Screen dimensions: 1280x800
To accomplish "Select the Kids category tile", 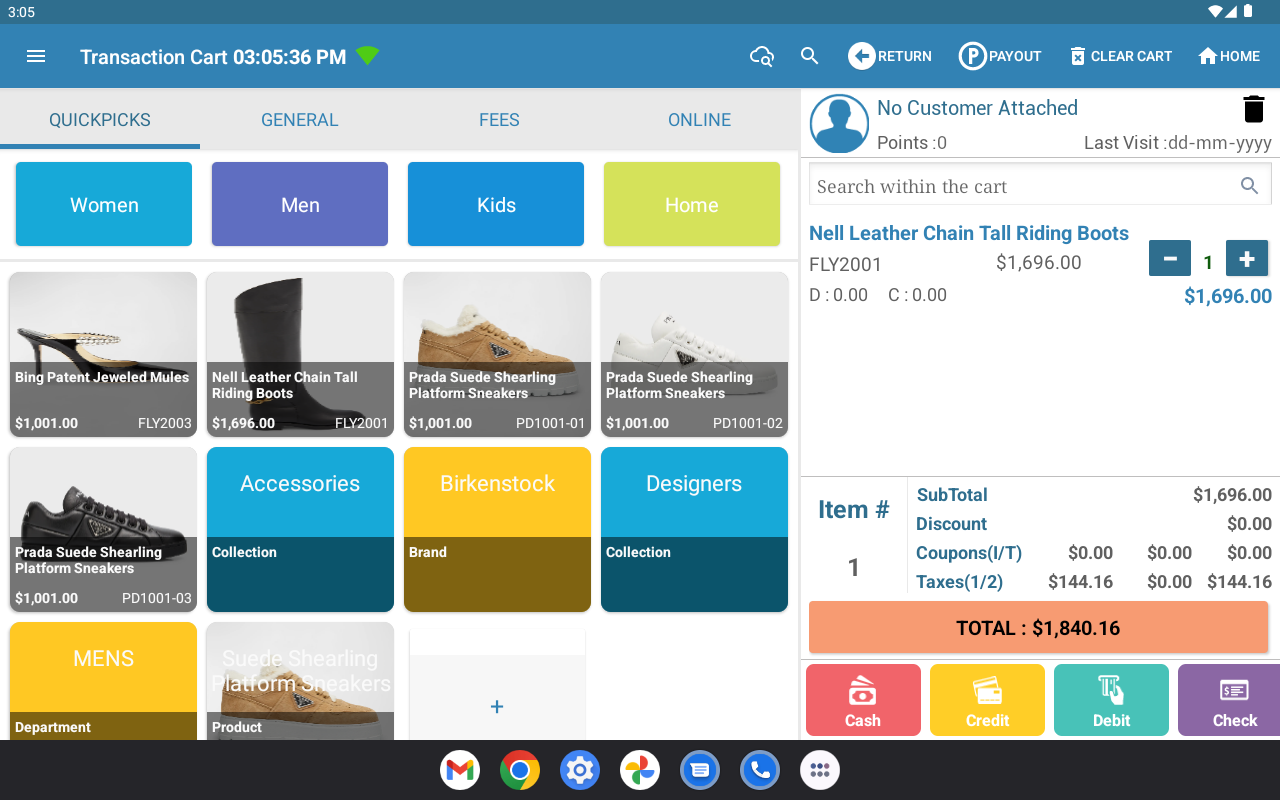I will tap(496, 204).
